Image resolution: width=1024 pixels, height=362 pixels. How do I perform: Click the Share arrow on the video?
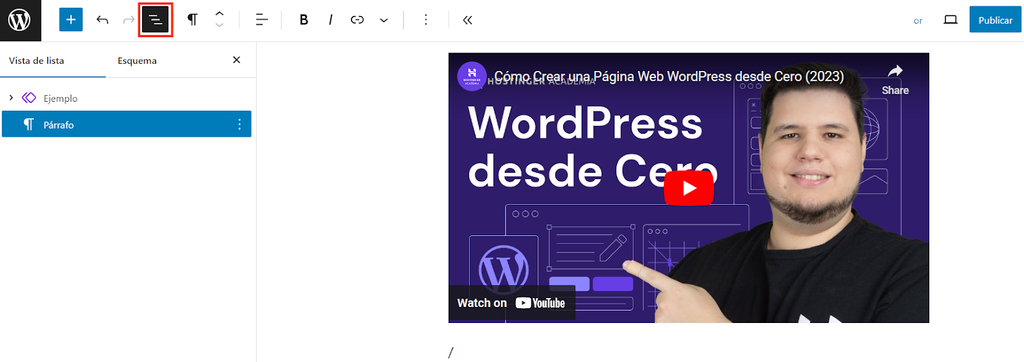895,78
